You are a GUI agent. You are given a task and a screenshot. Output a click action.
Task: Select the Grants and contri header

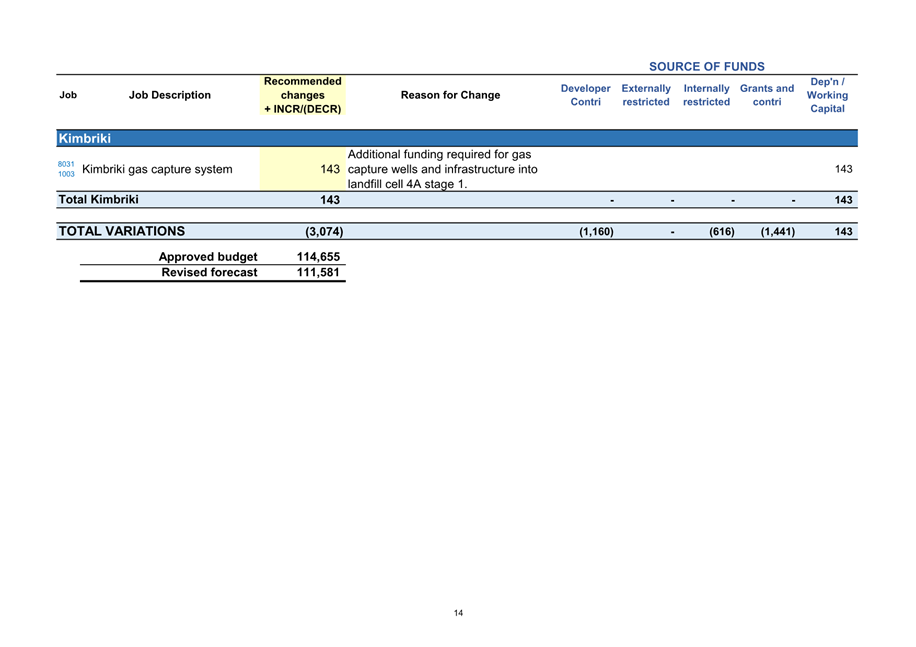[766, 96]
